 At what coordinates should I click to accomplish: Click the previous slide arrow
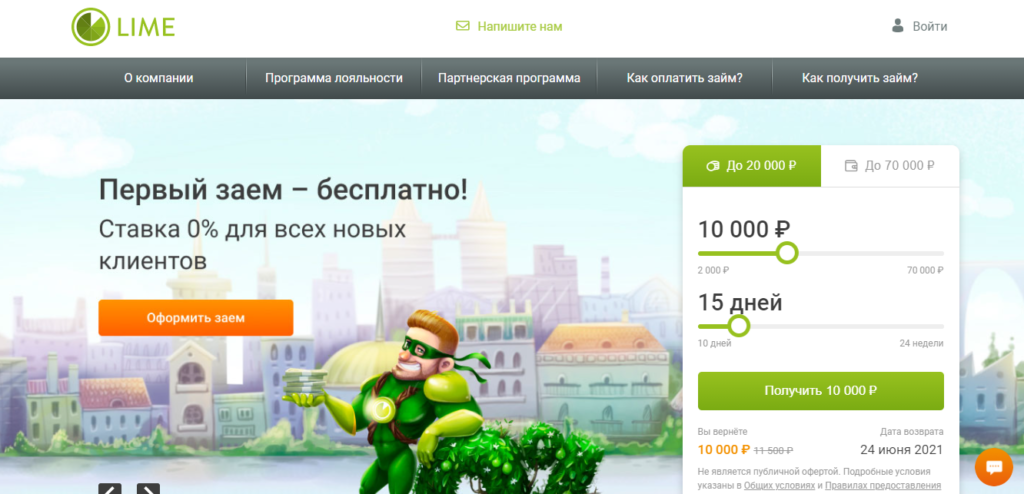110,489
